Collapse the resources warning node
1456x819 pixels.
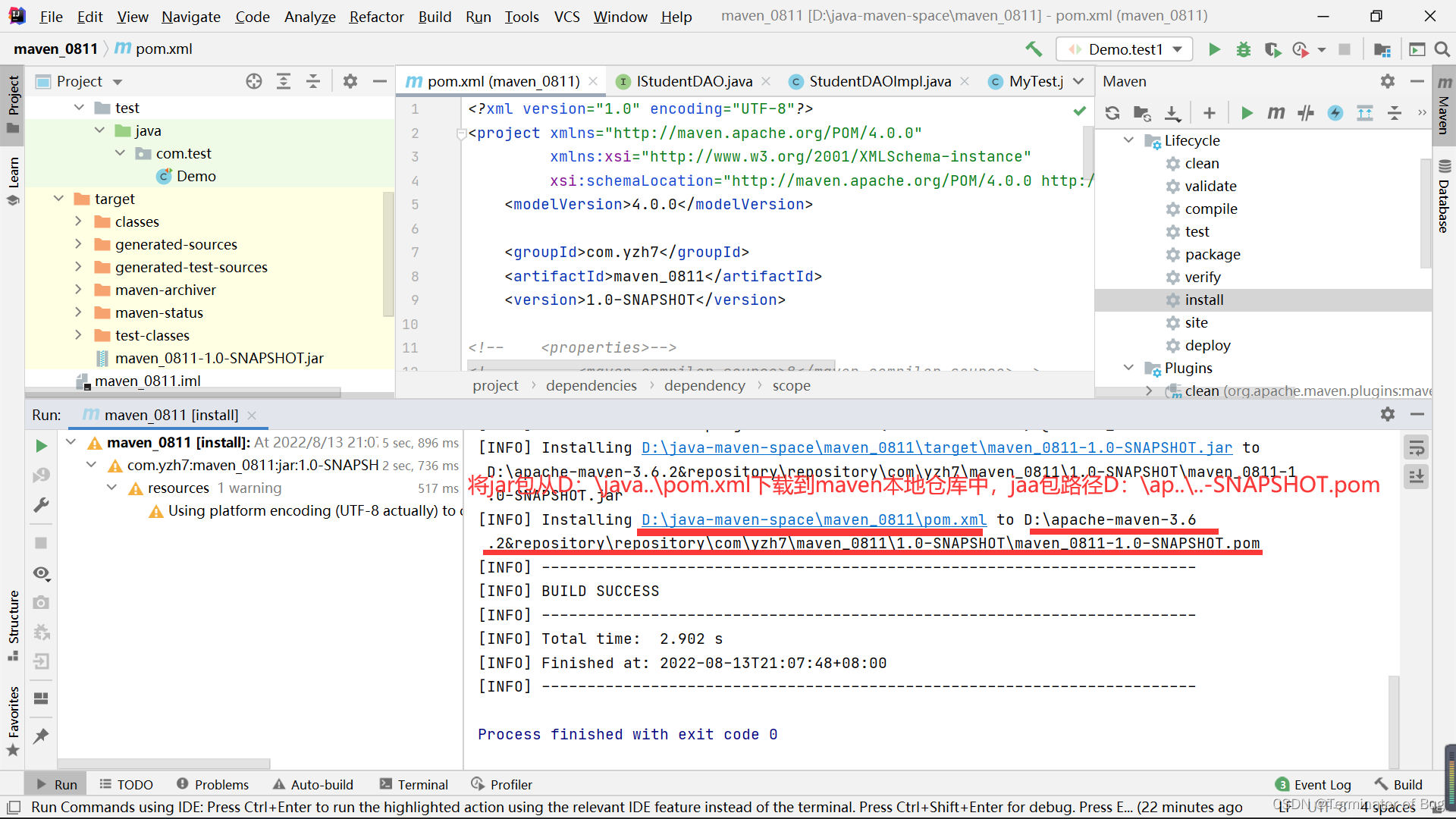point(111,488)
